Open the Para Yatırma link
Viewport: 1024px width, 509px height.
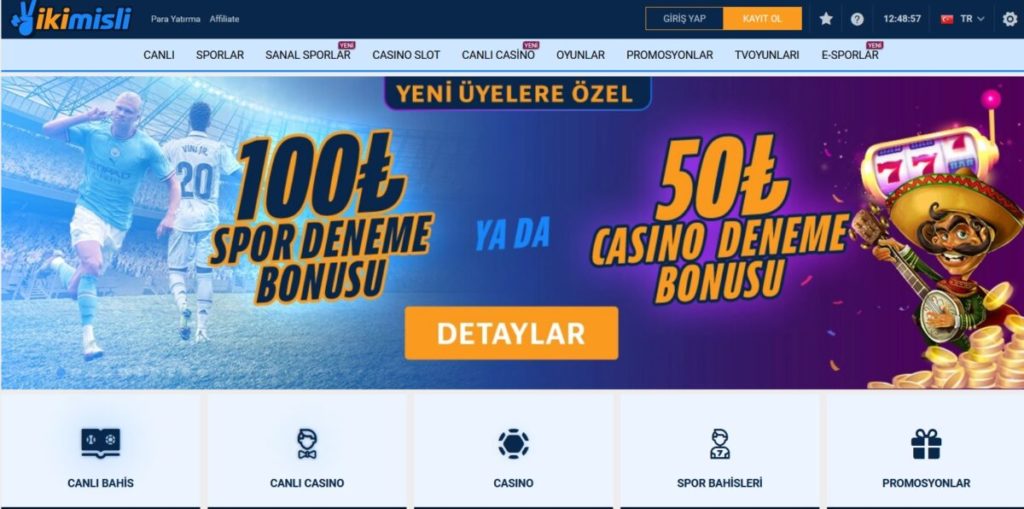pos(176,19)
